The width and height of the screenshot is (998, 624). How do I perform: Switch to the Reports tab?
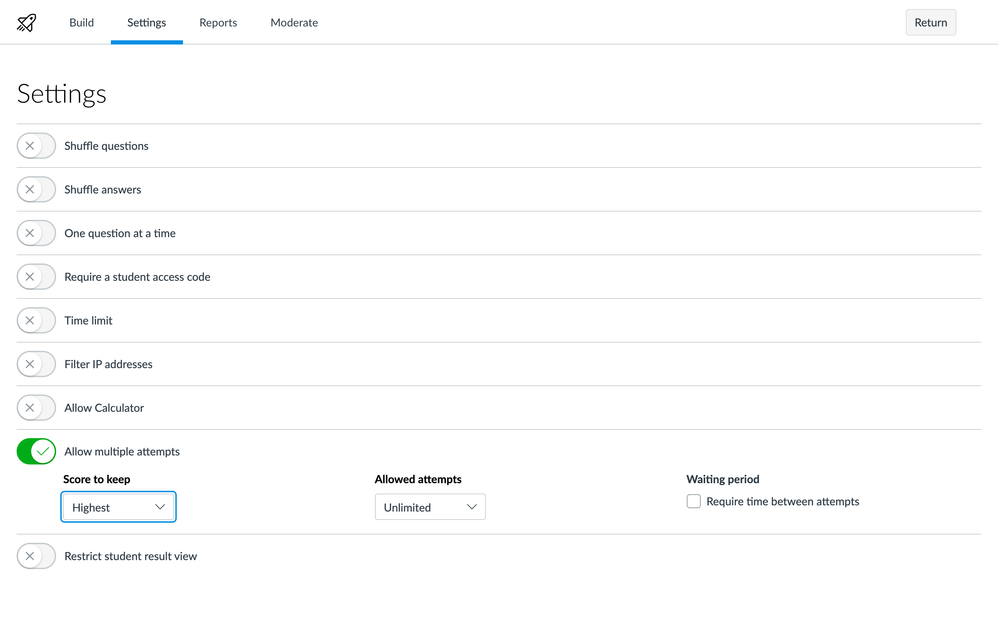[218, 22]
